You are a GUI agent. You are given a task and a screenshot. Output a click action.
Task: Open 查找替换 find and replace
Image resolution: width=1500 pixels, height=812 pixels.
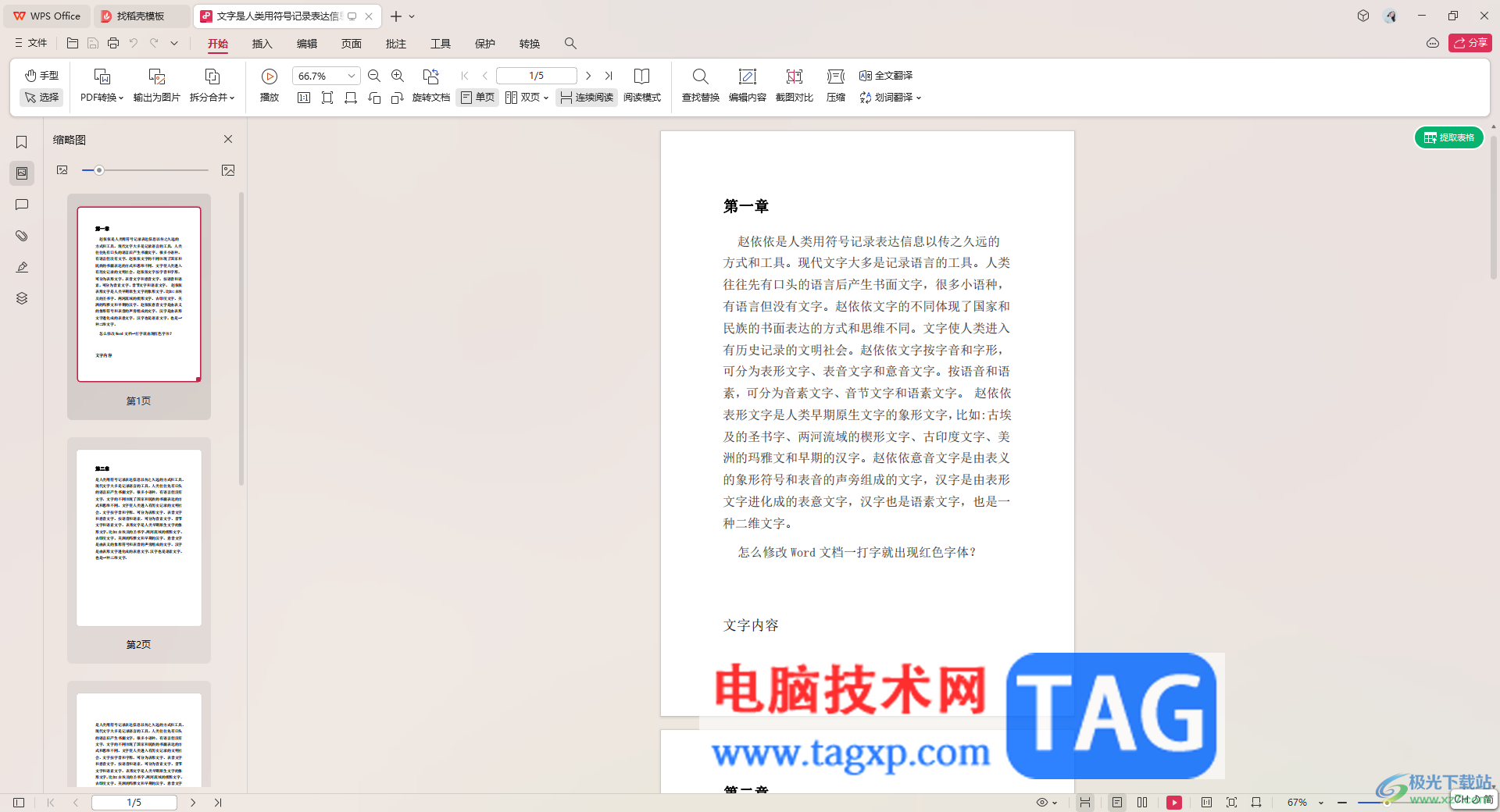click(701, 84)
